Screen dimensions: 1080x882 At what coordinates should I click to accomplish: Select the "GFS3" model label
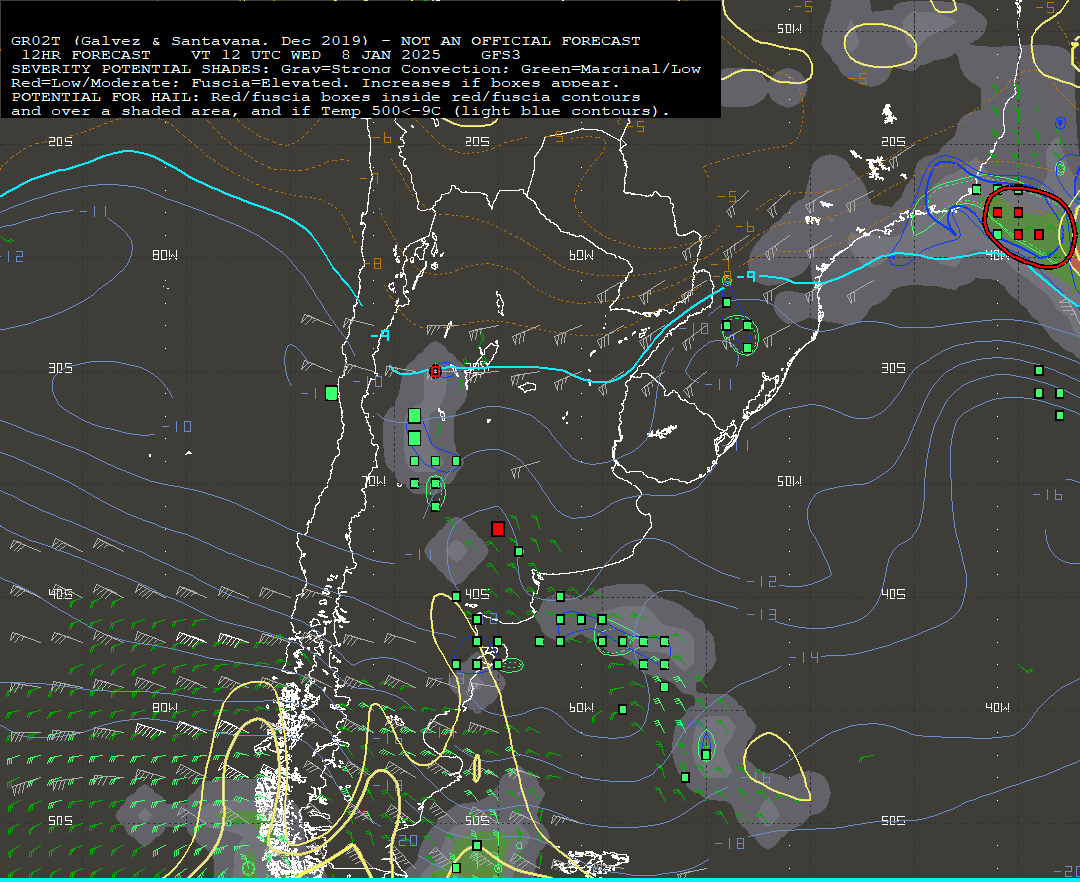pyautogui.click(x=501, y=55)
